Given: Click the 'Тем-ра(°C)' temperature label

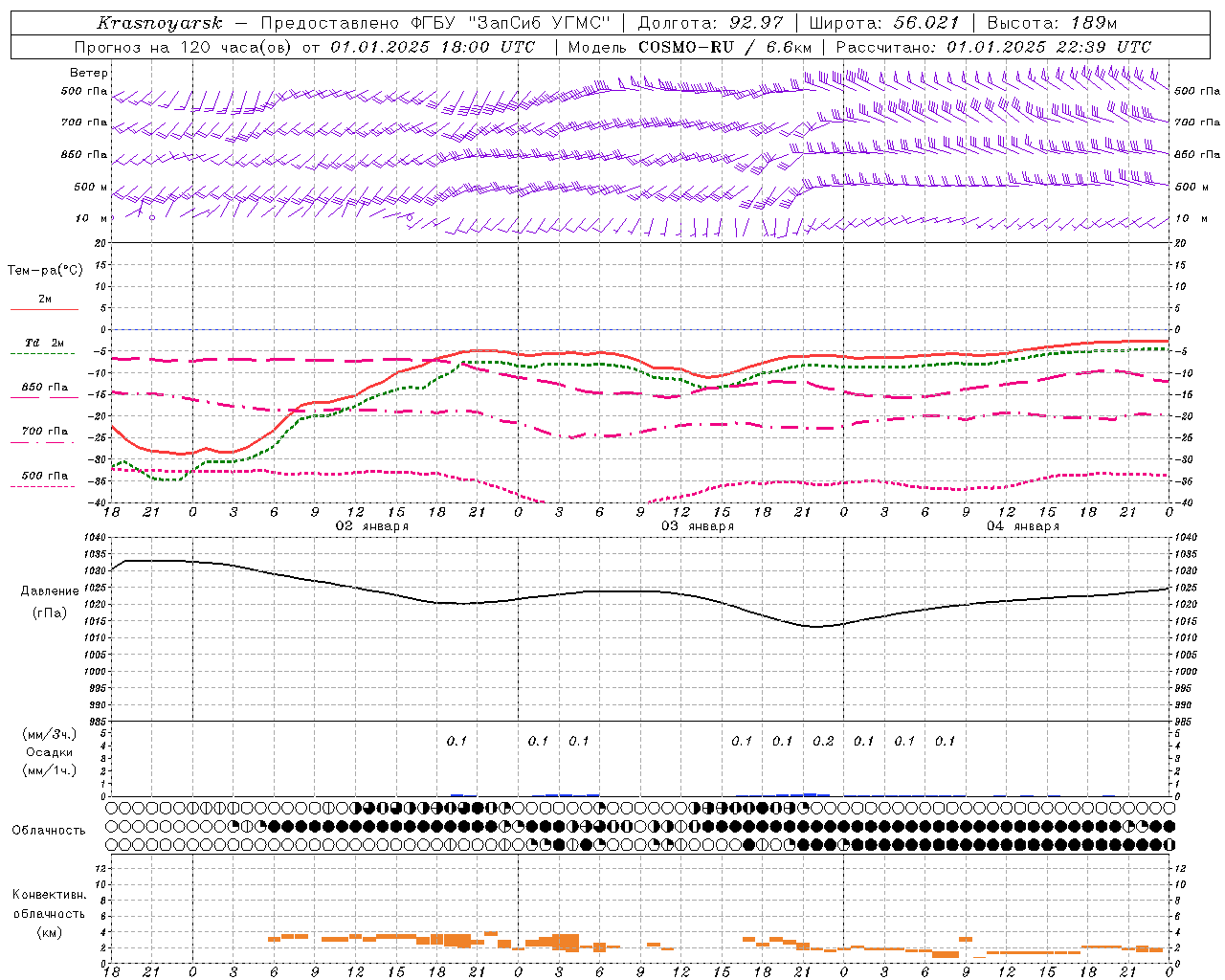Looking at the screenshot, I should (x=45, y=270).
